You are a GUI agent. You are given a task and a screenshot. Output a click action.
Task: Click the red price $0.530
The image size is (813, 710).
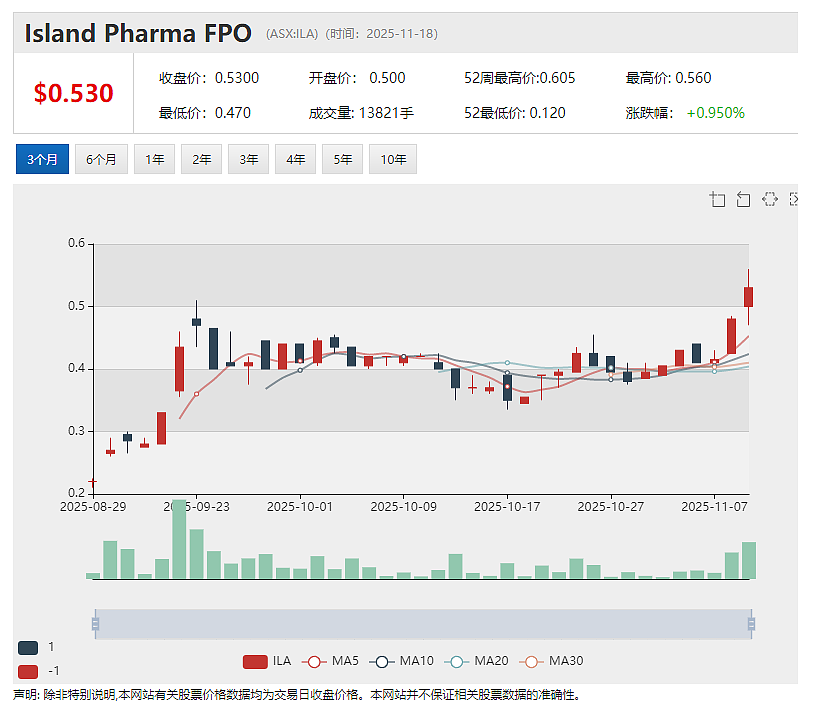pos(74,93)
